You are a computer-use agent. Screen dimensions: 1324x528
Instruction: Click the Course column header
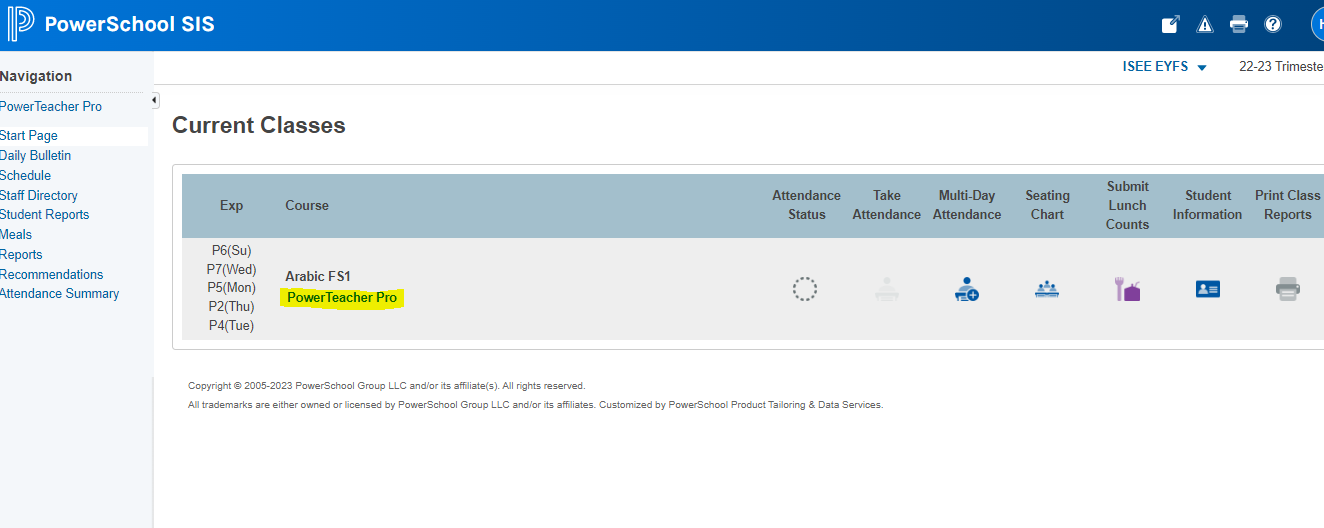pyautogui.click(x=307, y=206)
